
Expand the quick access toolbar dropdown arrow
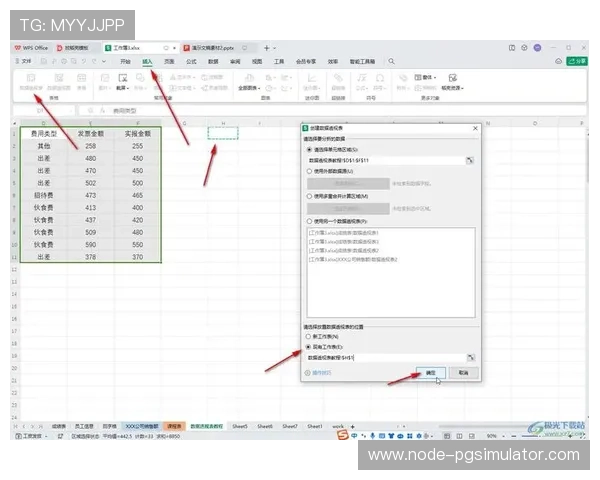[104, 61]
